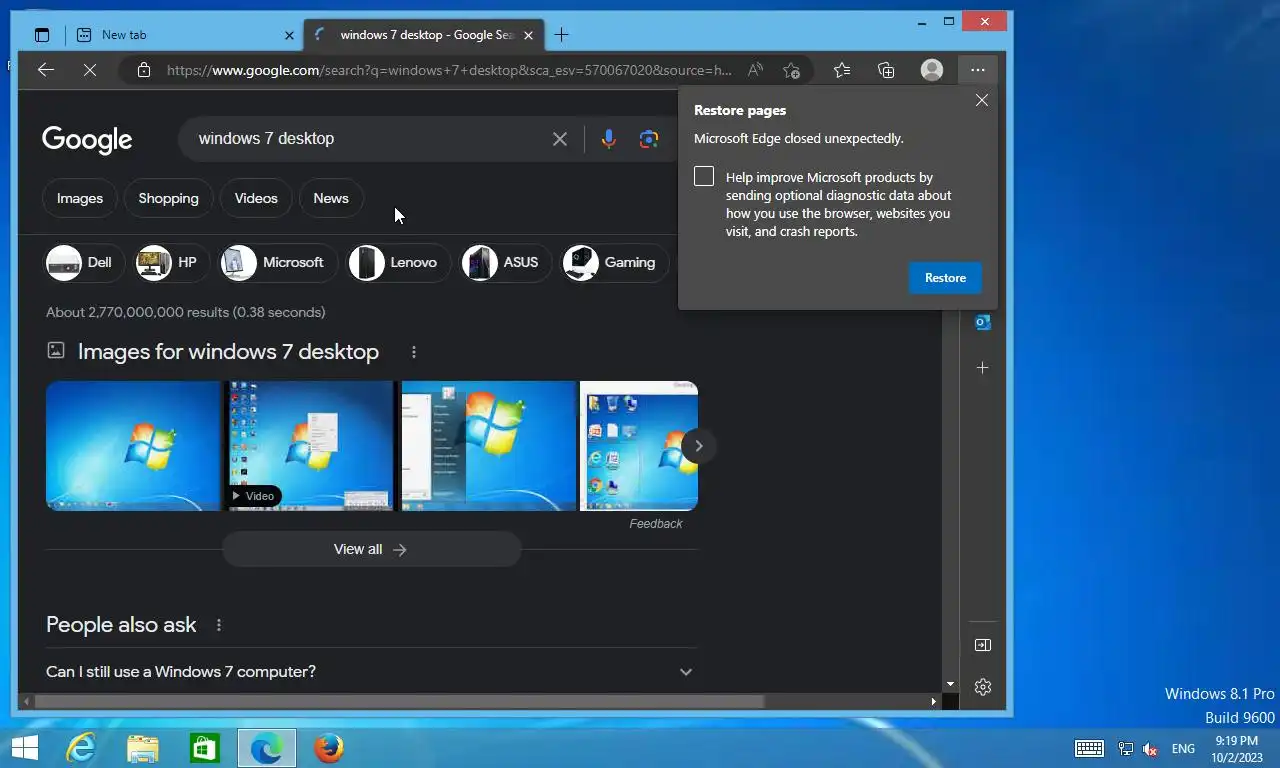Show next images with arrow button
This screenshot has width=1280, height=768.
click(x=699, y=446)
